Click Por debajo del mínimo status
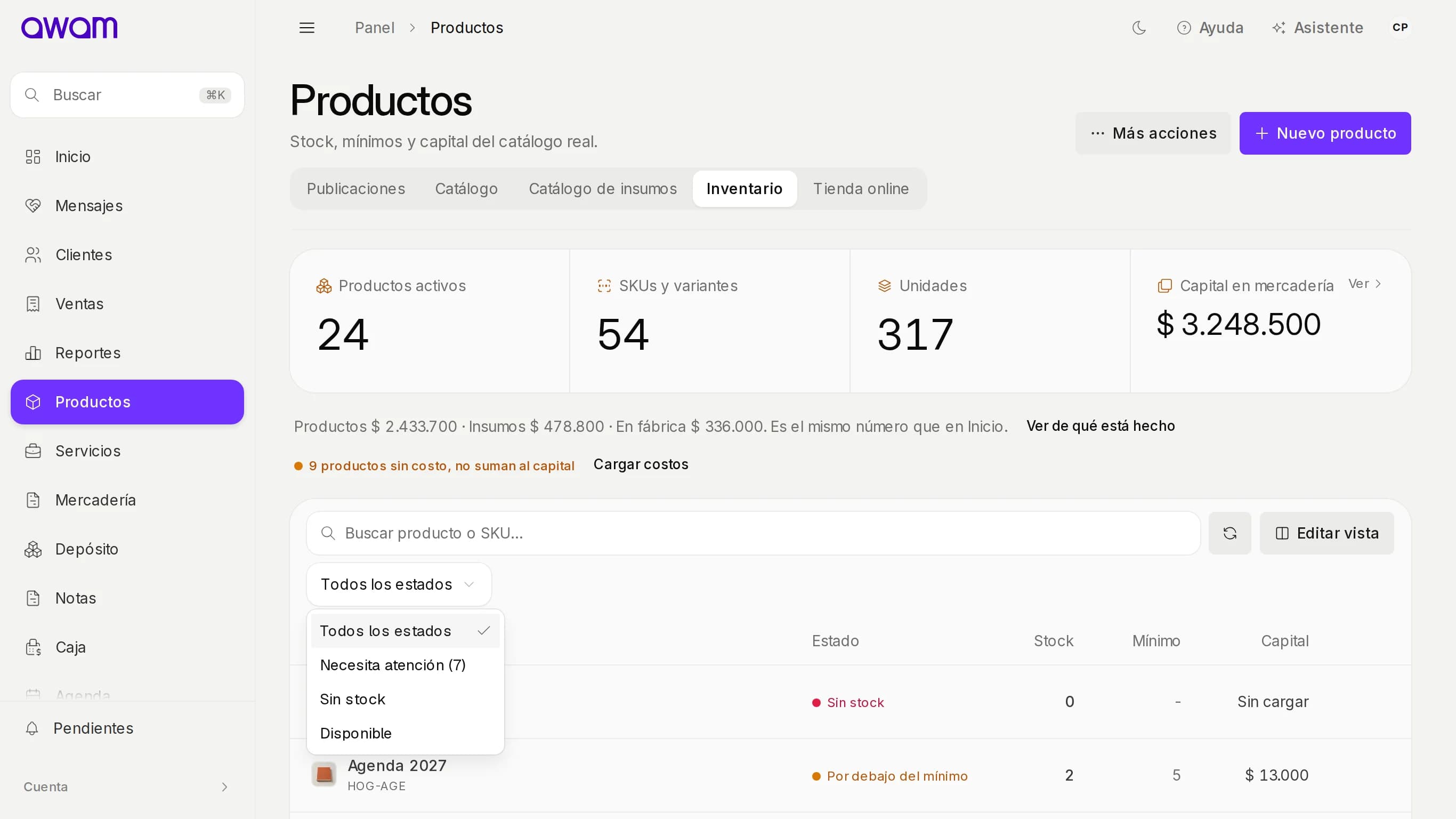Screen dimensions: 1456x819 click(x=889, y=776)
